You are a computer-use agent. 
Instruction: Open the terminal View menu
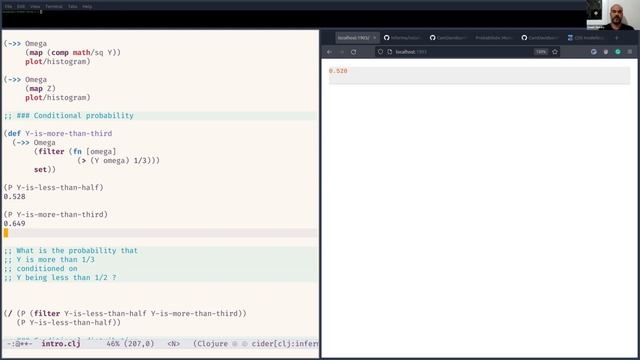click(35, 7)
